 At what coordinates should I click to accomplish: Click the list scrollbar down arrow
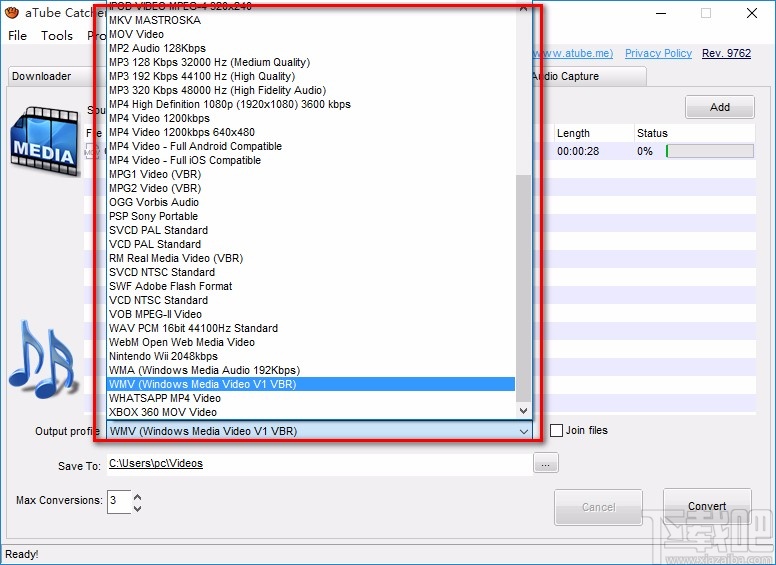click(524, 411)
